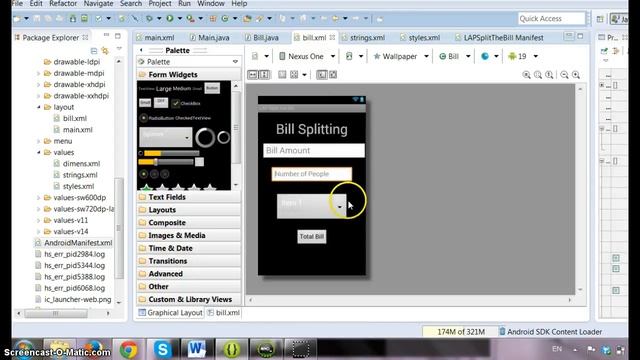
Task: Click the New Java Package toolbar icon
Action: pyautogui.click(x=213, y=18)
